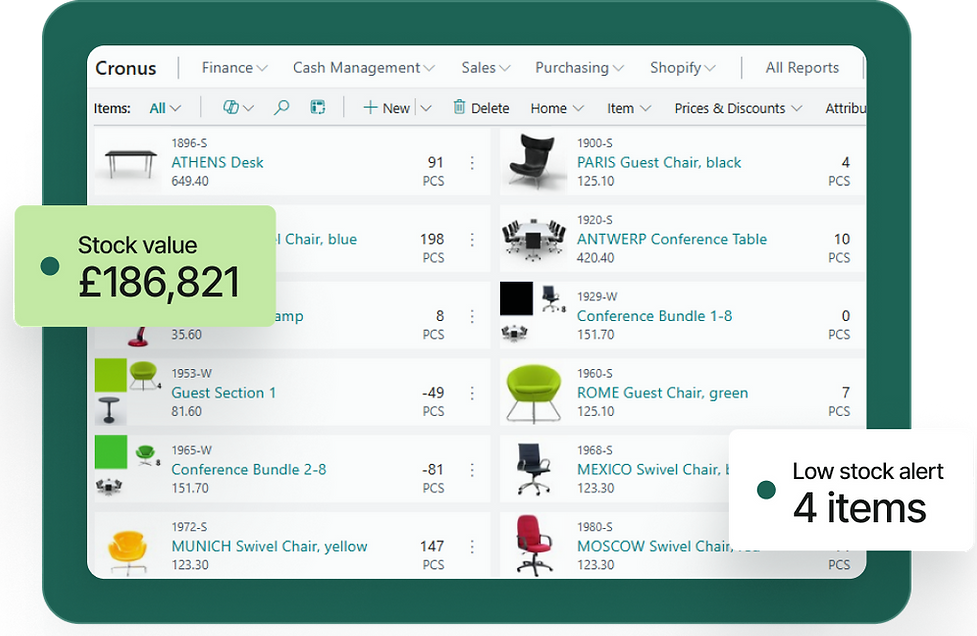Click the Low stock alert 4 items card
Viewport: 977px width, 636px height.
851,490
